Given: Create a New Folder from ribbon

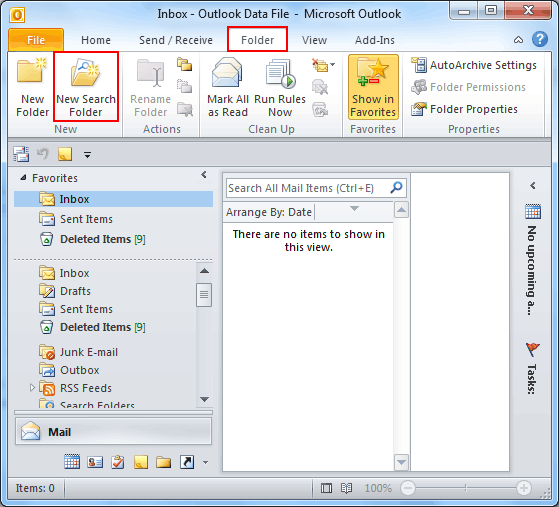Looking at the screenshot, I should click(32, 87).
